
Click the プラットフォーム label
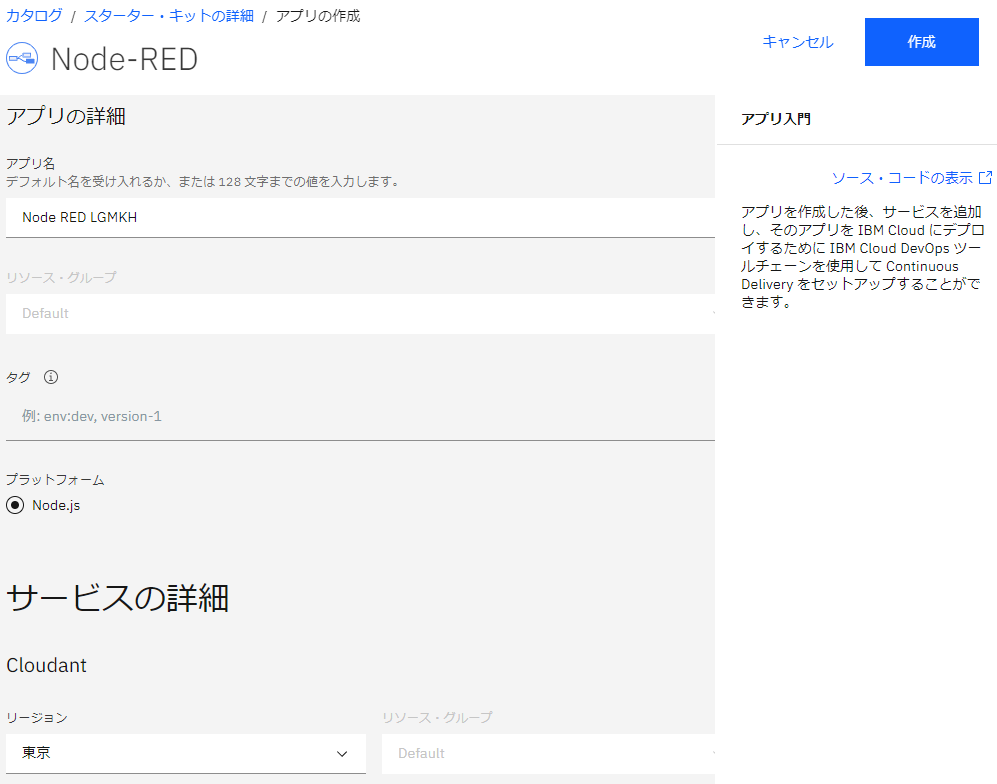(x=55, y=480)
